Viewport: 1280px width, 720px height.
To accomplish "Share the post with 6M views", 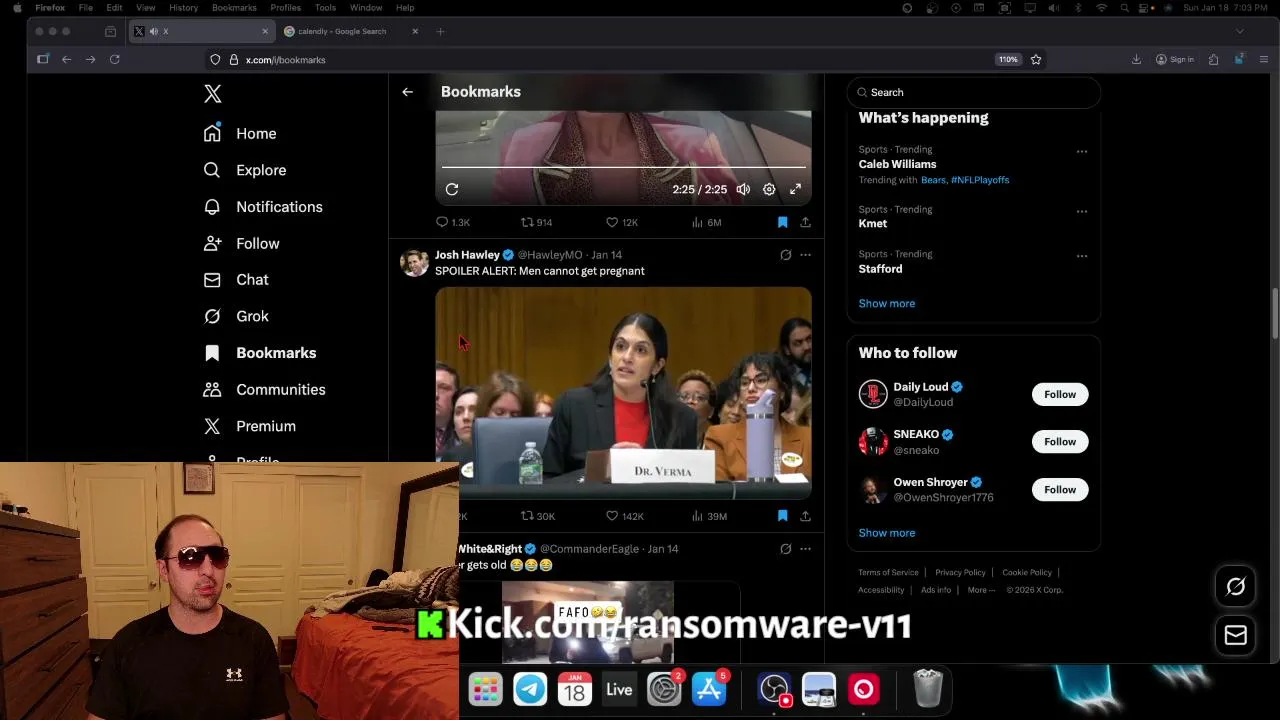I will point(805,222).
